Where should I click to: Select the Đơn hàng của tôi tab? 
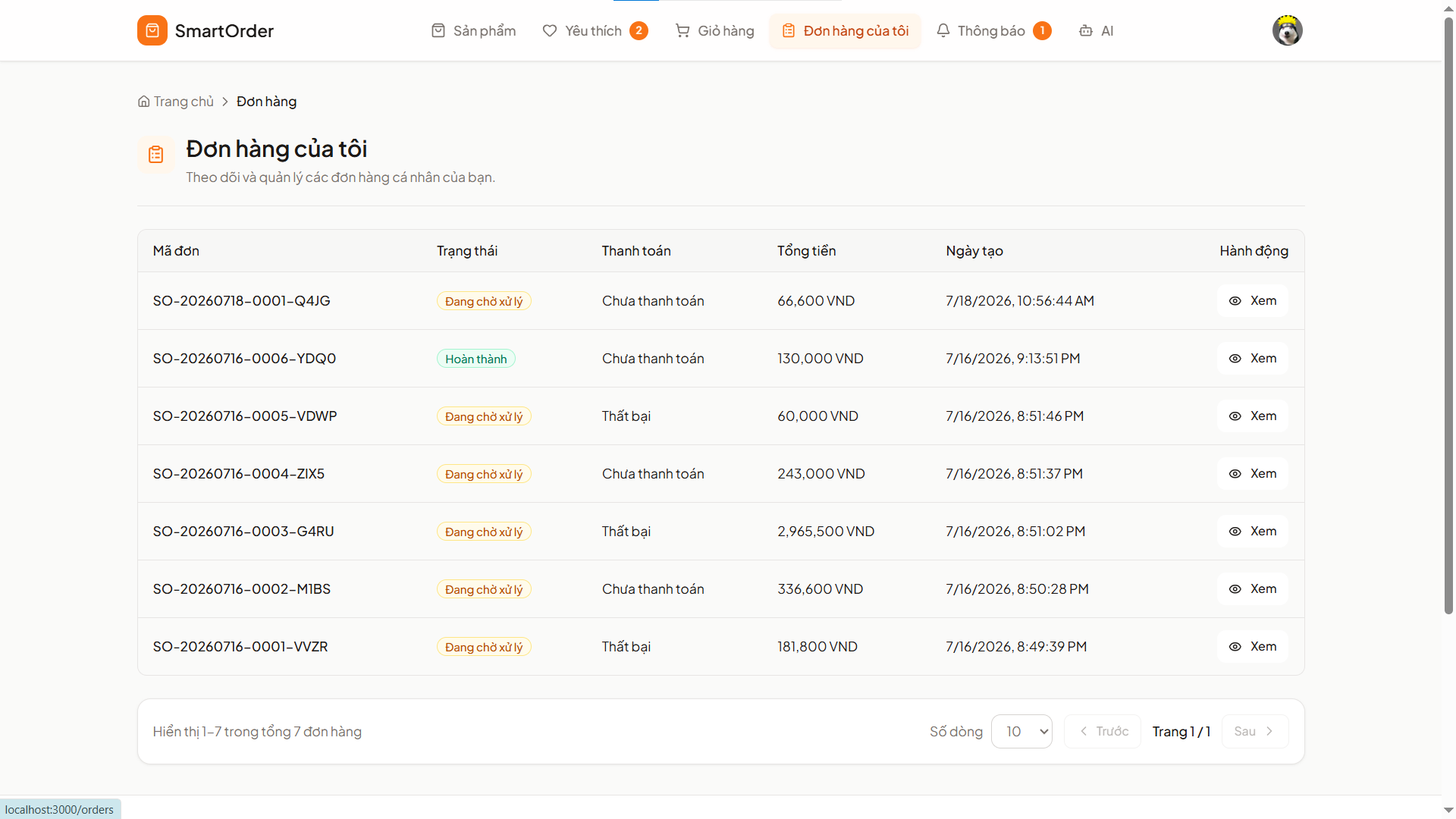(845, 31)
